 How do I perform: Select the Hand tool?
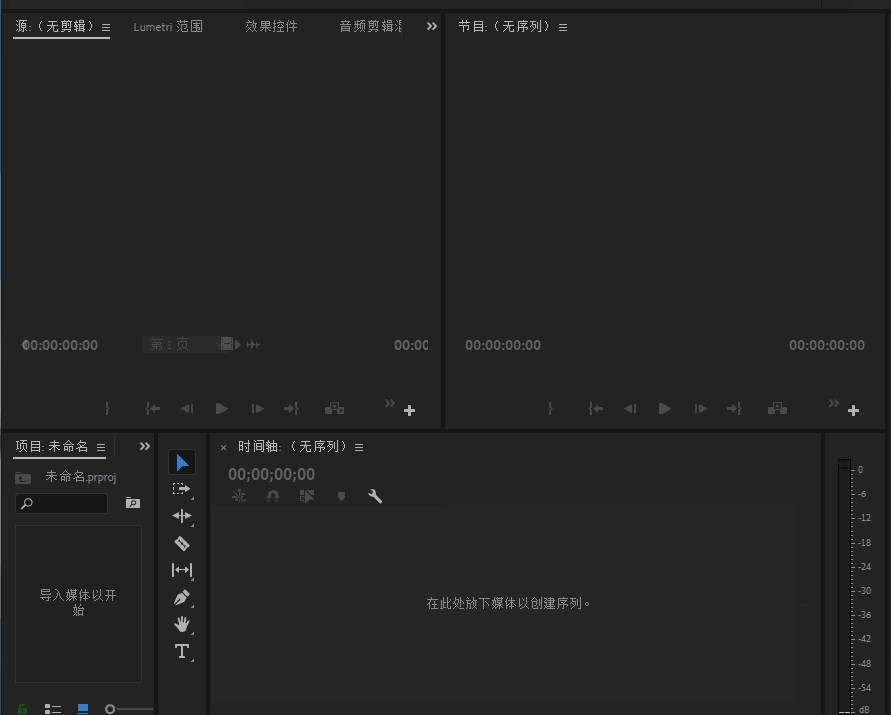[182, 624]
